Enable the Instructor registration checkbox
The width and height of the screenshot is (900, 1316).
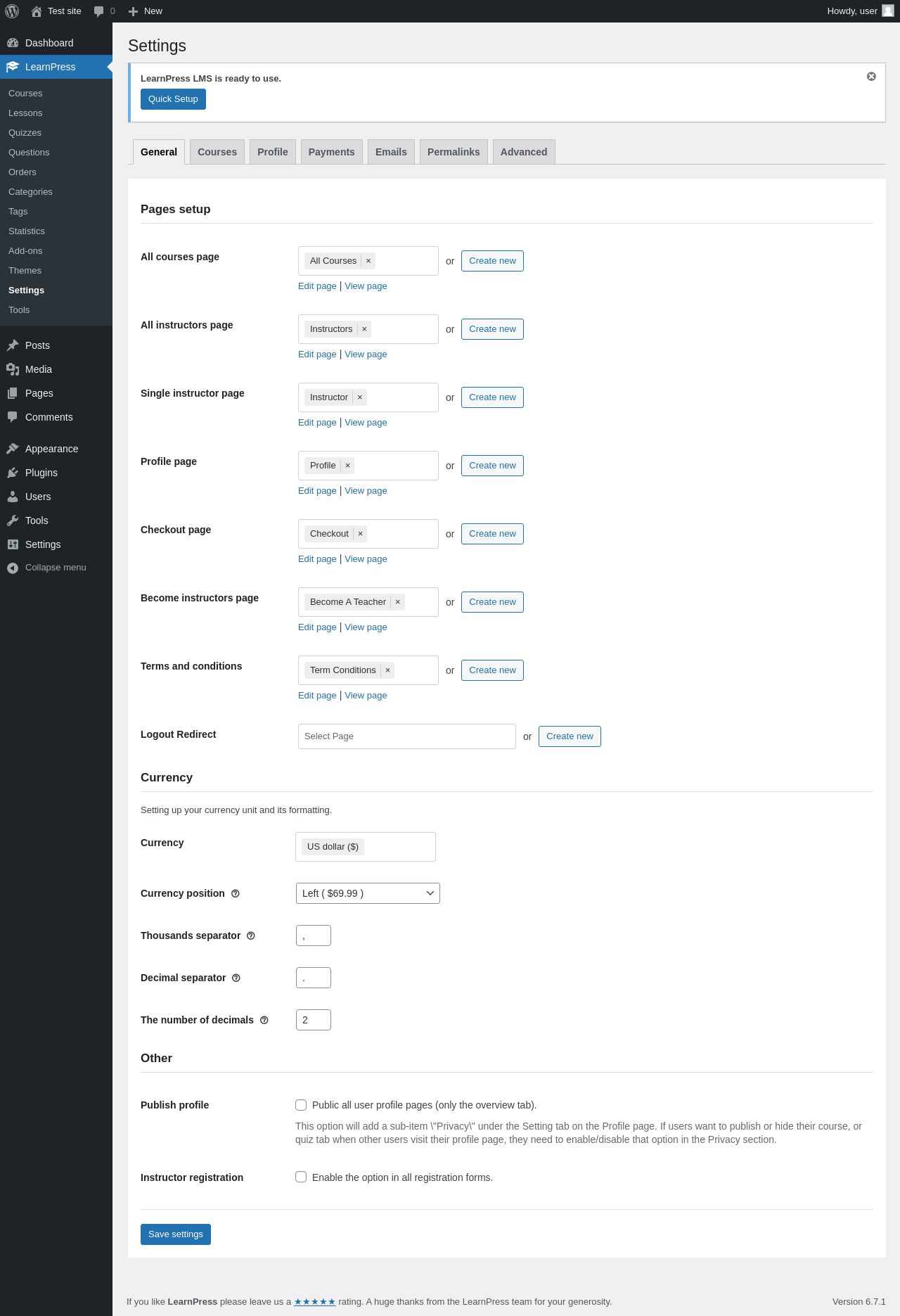click(301, 1177)
